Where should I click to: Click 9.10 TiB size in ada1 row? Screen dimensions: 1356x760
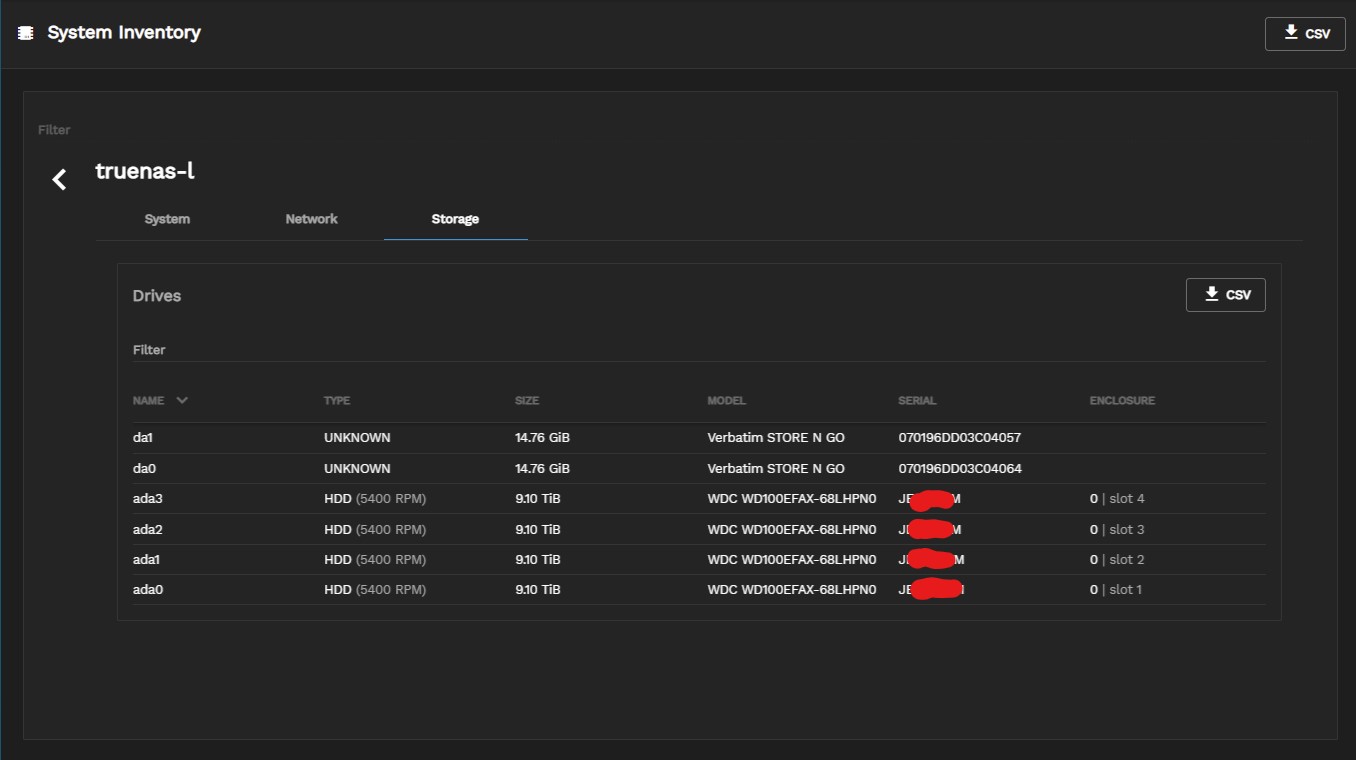(538, 560)
